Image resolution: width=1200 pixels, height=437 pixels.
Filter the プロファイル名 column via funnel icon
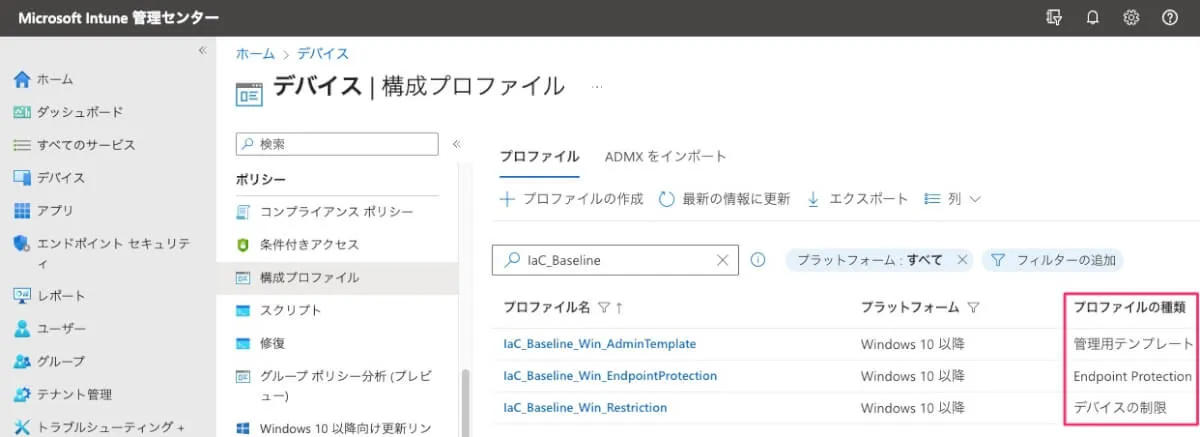click(603, 308)
